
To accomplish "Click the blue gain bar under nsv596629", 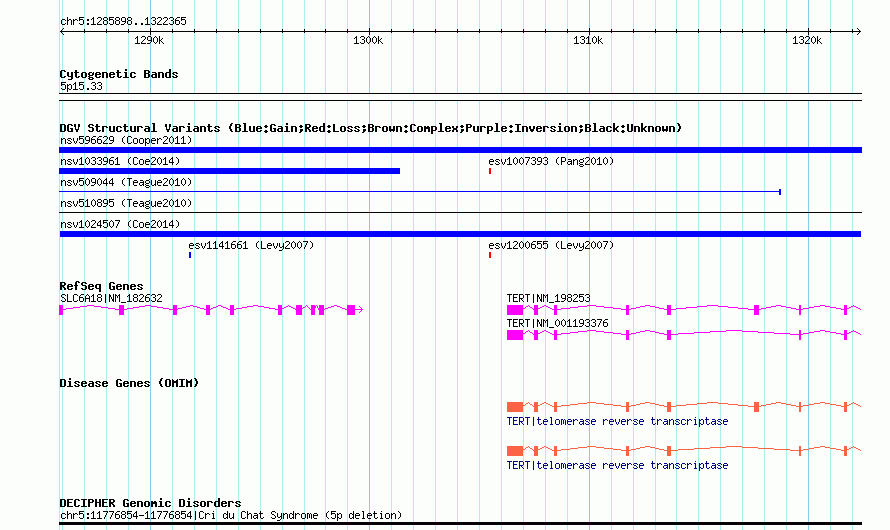I will (460, 150).
